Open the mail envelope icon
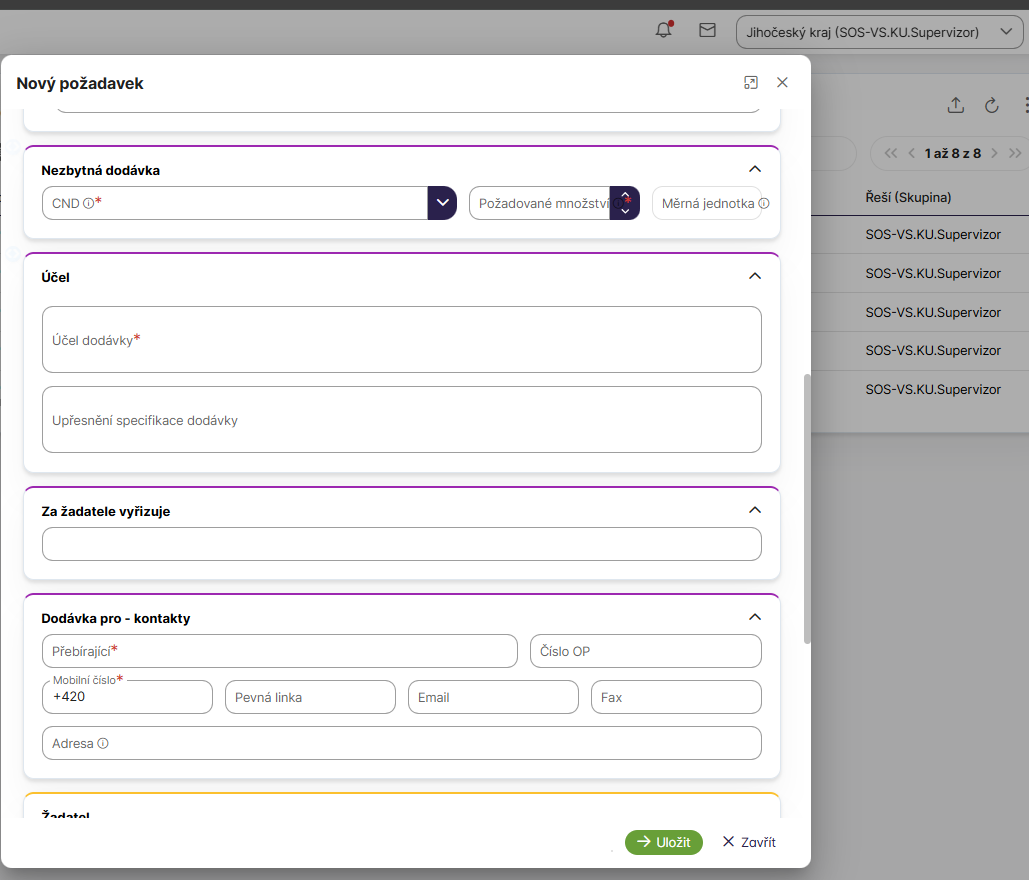This screenshot has width=1029, height=880. (707, 31)
